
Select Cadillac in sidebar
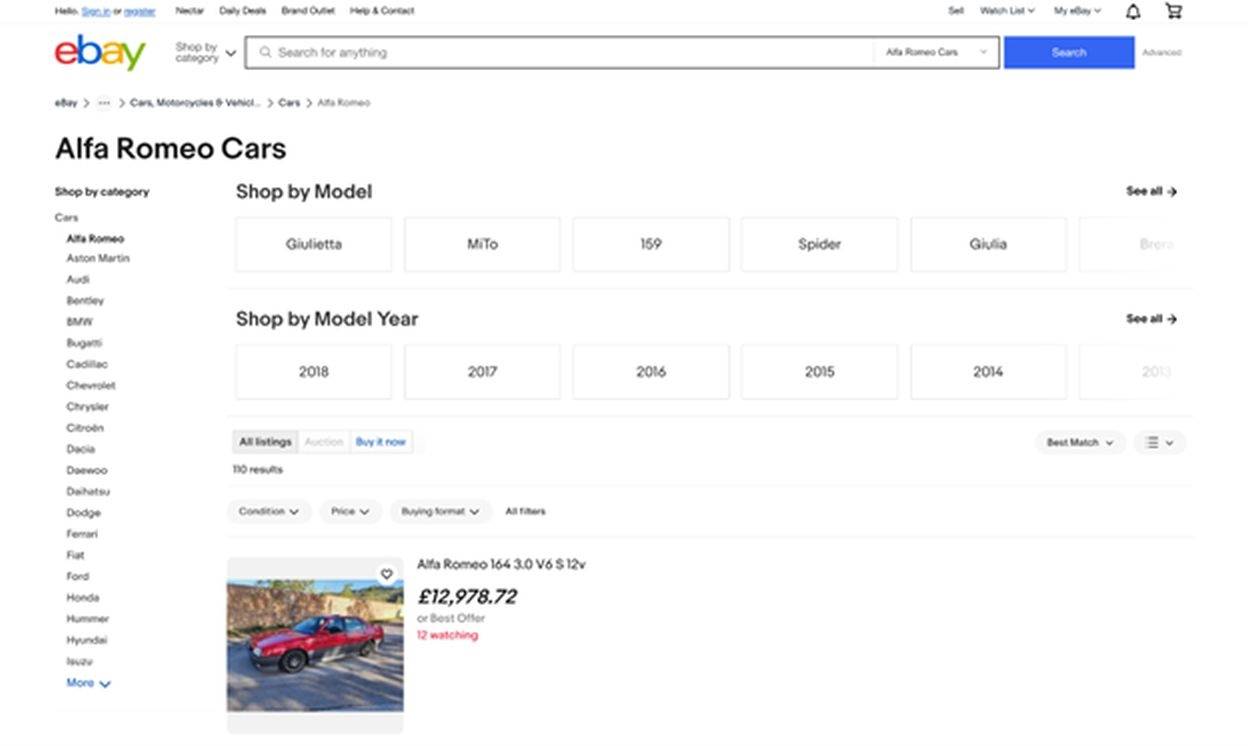pos(87,364)
